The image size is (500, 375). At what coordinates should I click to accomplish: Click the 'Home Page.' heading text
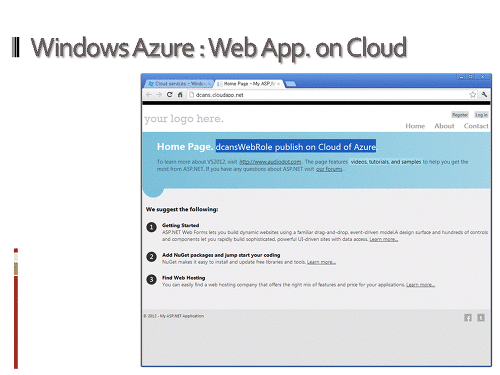(x=185, y=147)
